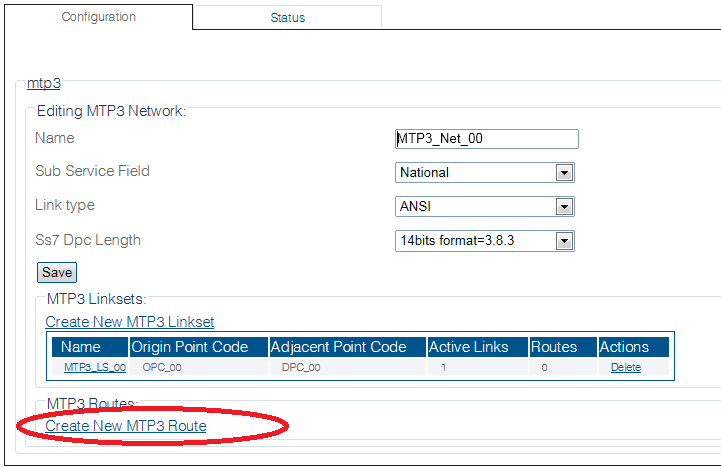721x467 pixels.
Task: Open the Status tab
Action: tap(287, 18)
